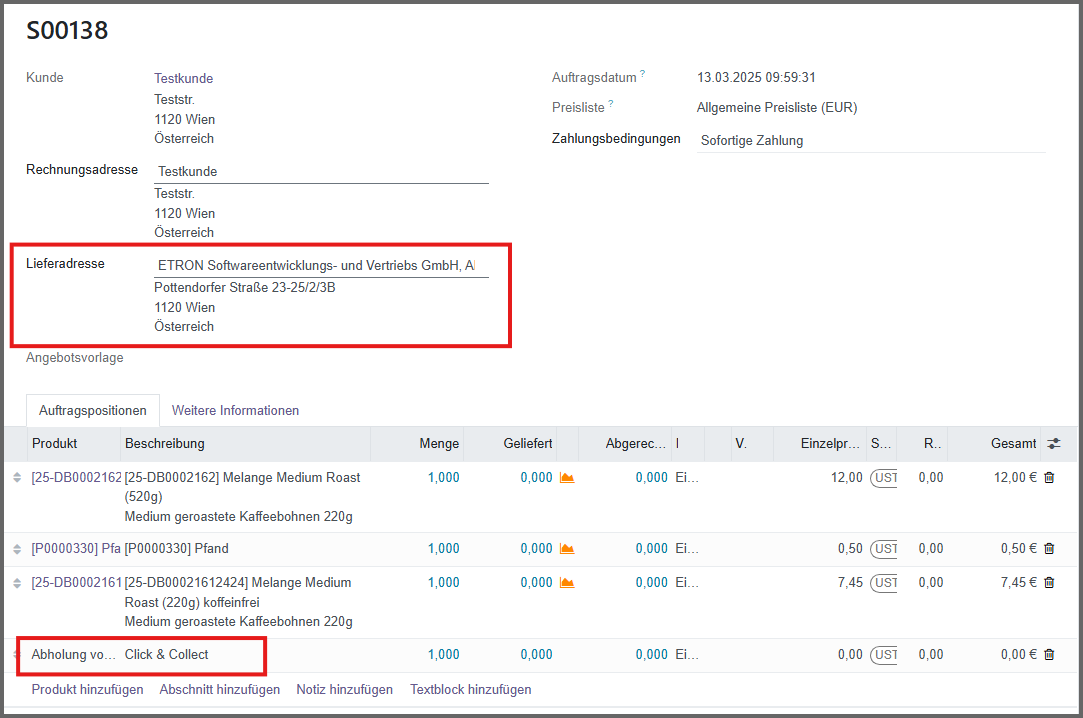Open forecast chart icon for first product
The width and height of the screenshot is (1083, 718).
point(567,478)
